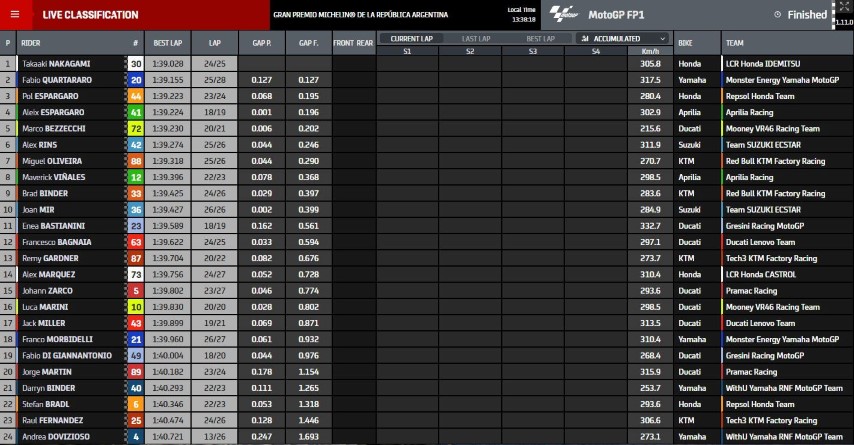The width and height of the screenshot is (854, 445).
Task: Select rider Miguel OLIVEIRA
Action: 52,161
